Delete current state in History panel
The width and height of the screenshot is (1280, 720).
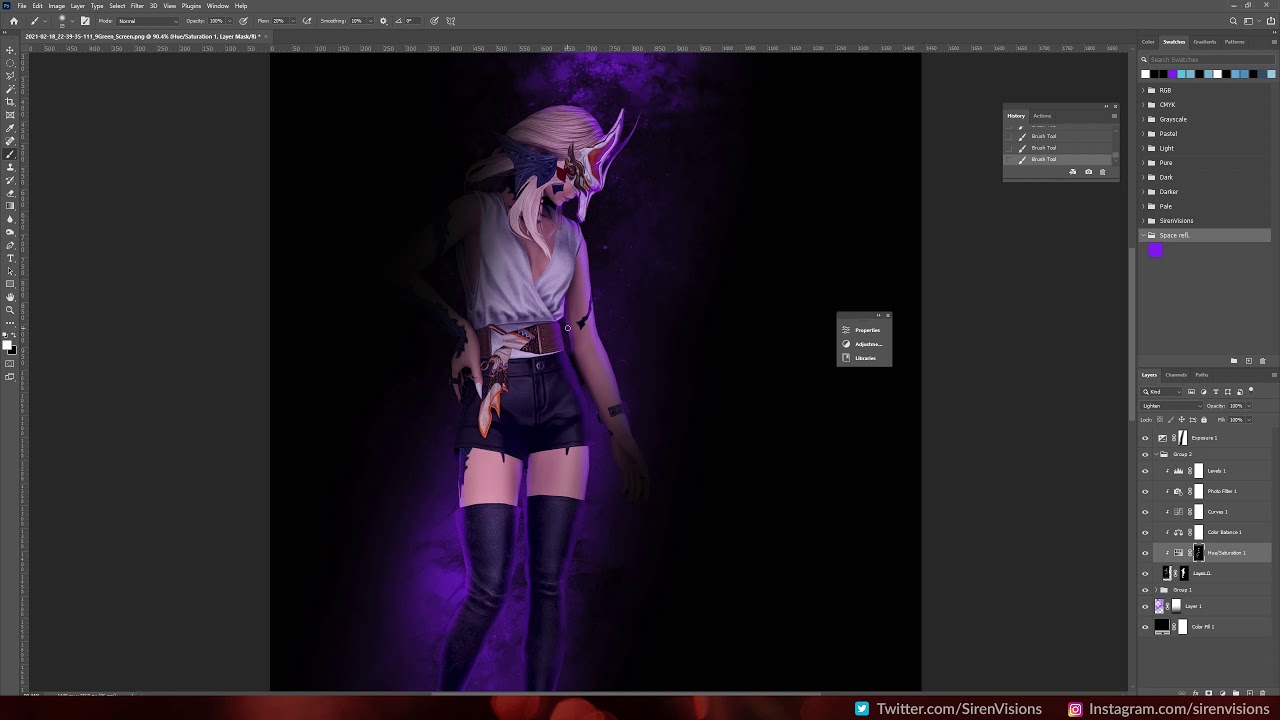(1103, 172)
